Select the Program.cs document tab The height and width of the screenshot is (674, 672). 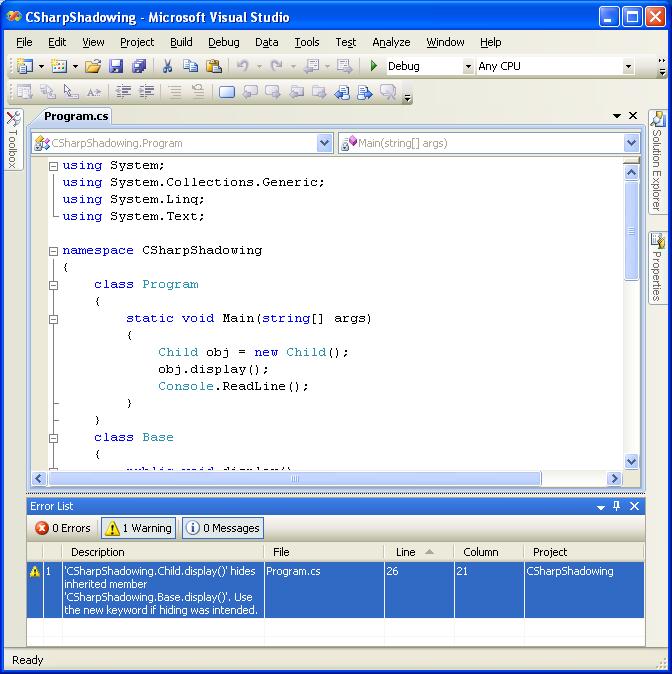click(76, 116)
